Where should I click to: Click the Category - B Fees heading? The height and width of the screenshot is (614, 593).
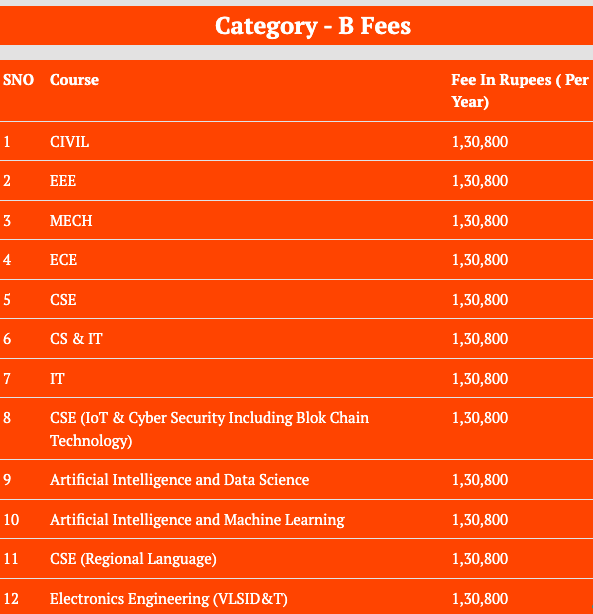(x=313, y=26)
